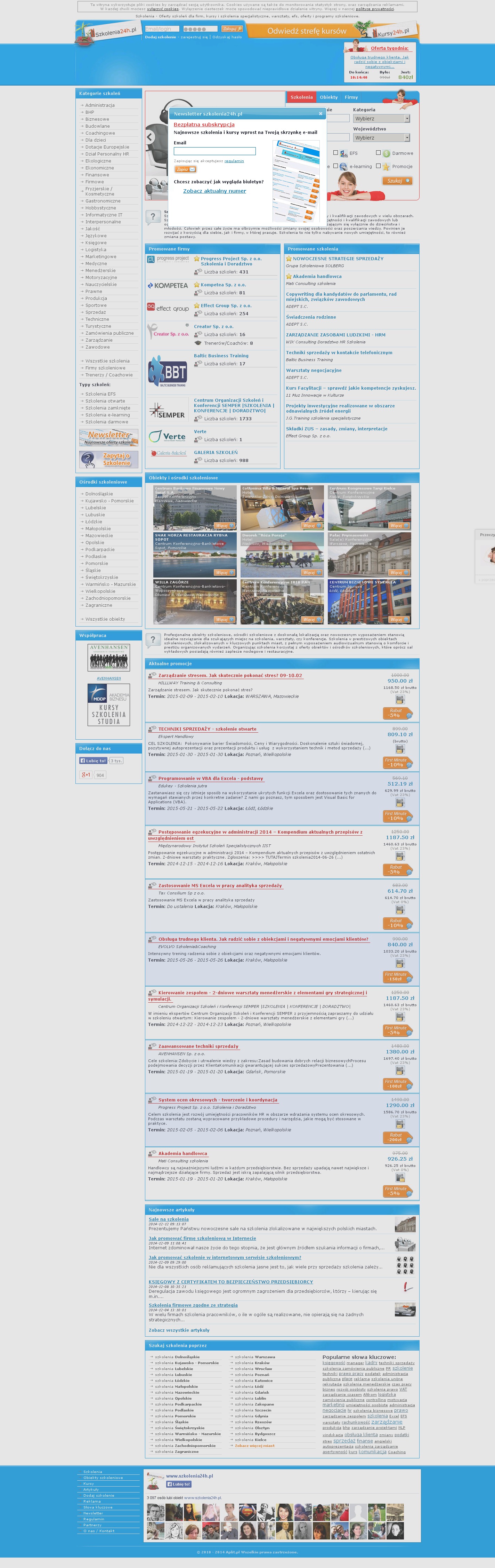Open the Cottonina Villa & Mineral Spa Resort thumbnail
Viewport: 495px width, 1568px height.
282,508
